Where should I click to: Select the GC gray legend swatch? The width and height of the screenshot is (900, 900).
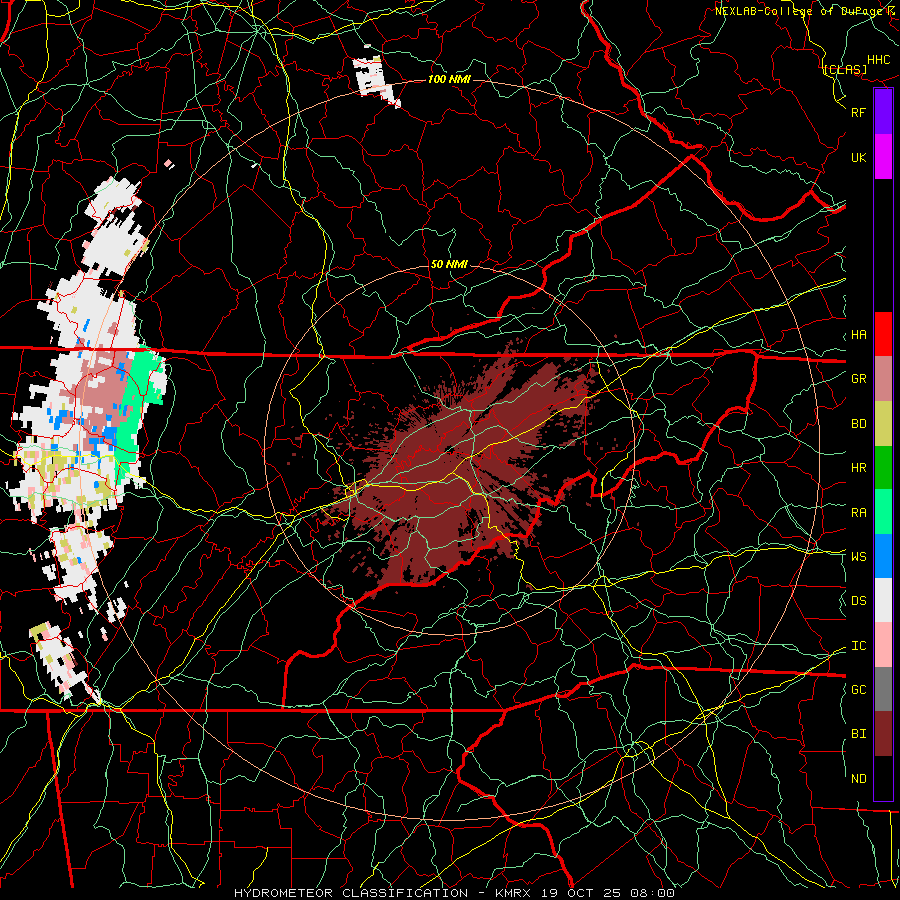883,689
